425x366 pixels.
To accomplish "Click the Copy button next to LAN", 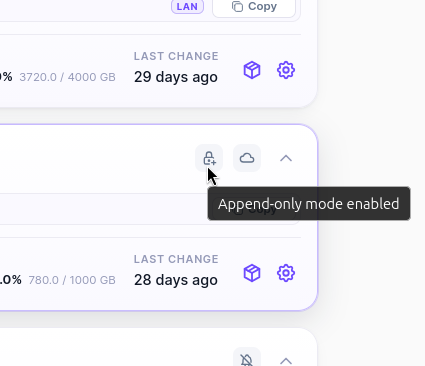I will tap(254, 7).
